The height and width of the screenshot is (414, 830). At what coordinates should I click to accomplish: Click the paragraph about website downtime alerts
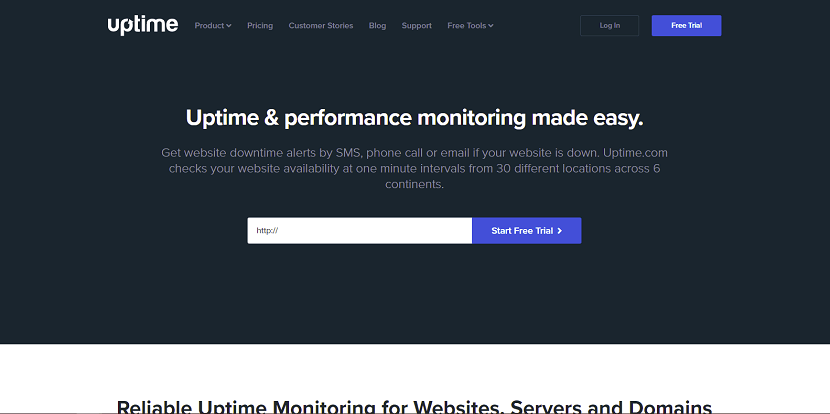pos(414,168)
